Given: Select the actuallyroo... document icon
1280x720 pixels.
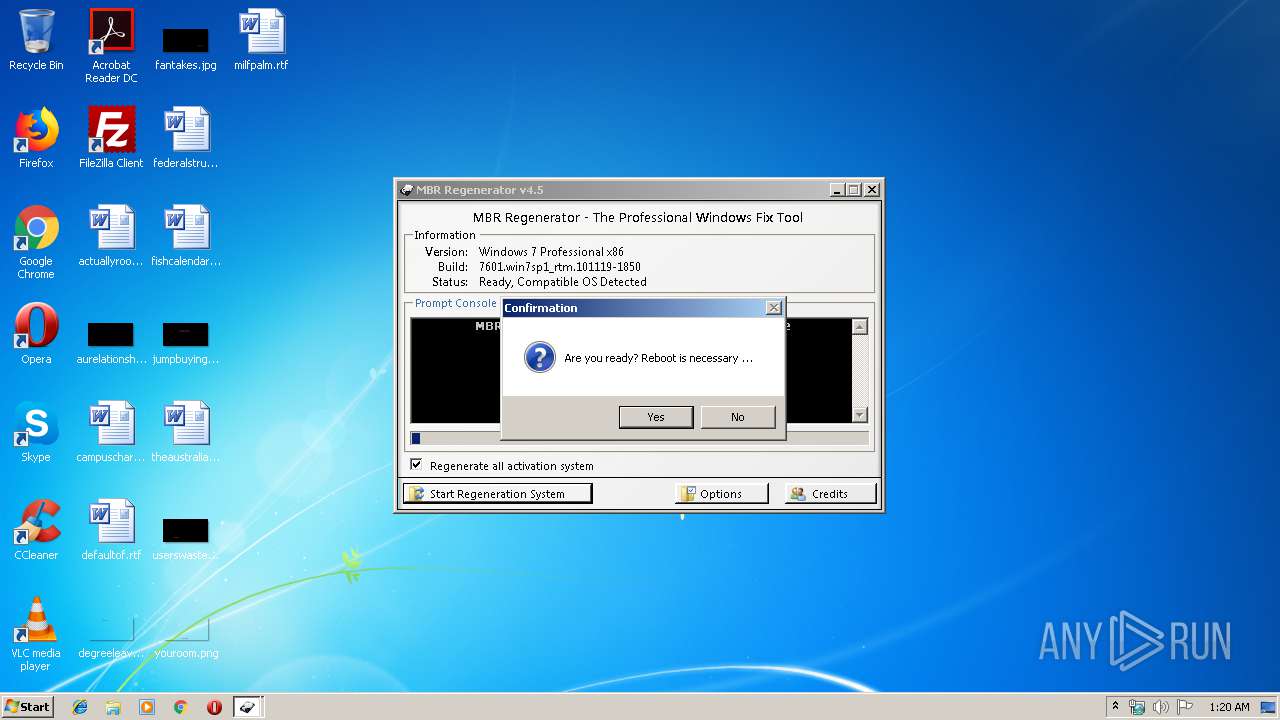Looking at the screenshot, I should pos(111,236).
